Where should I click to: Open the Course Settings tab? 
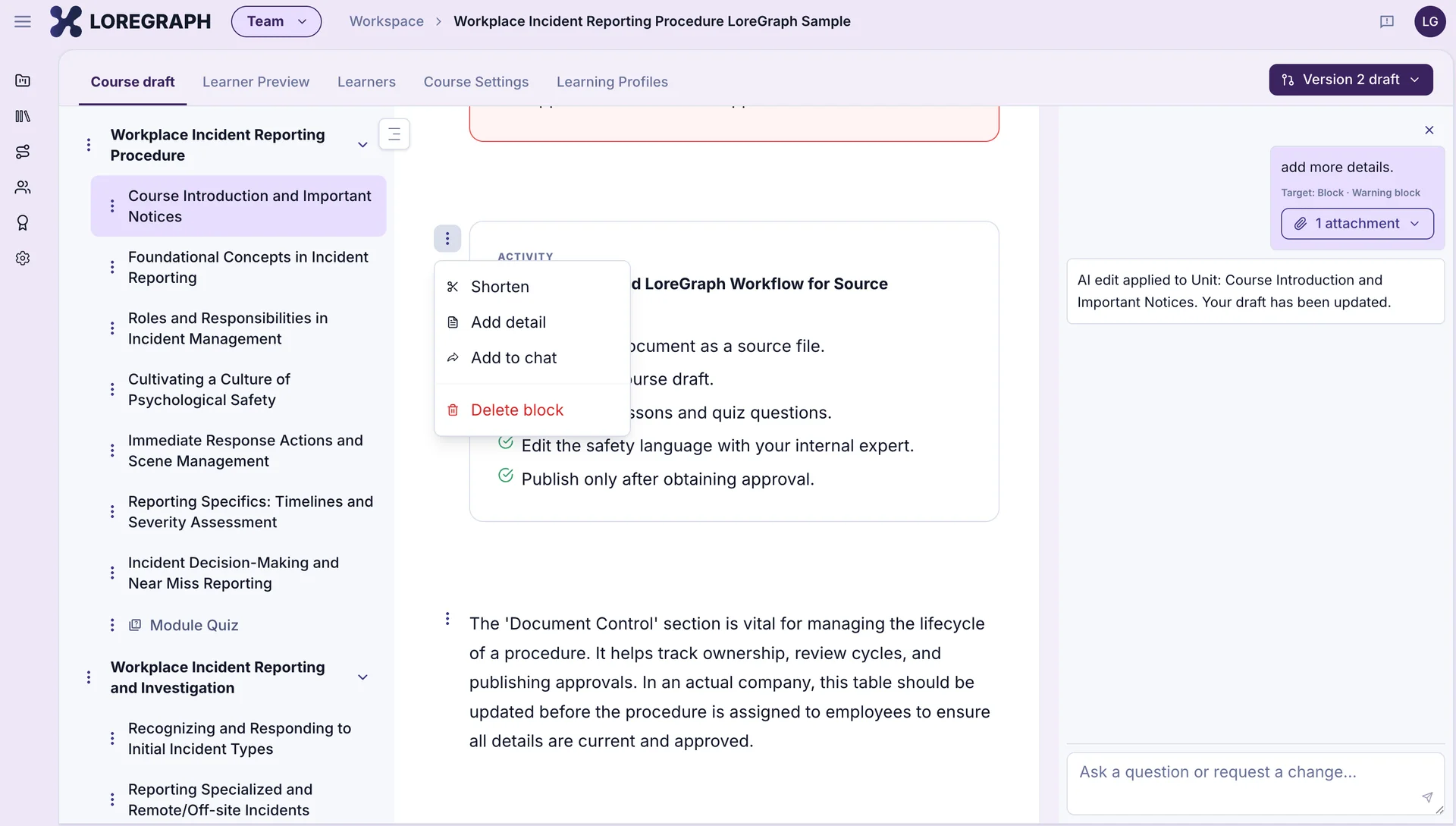476,82
